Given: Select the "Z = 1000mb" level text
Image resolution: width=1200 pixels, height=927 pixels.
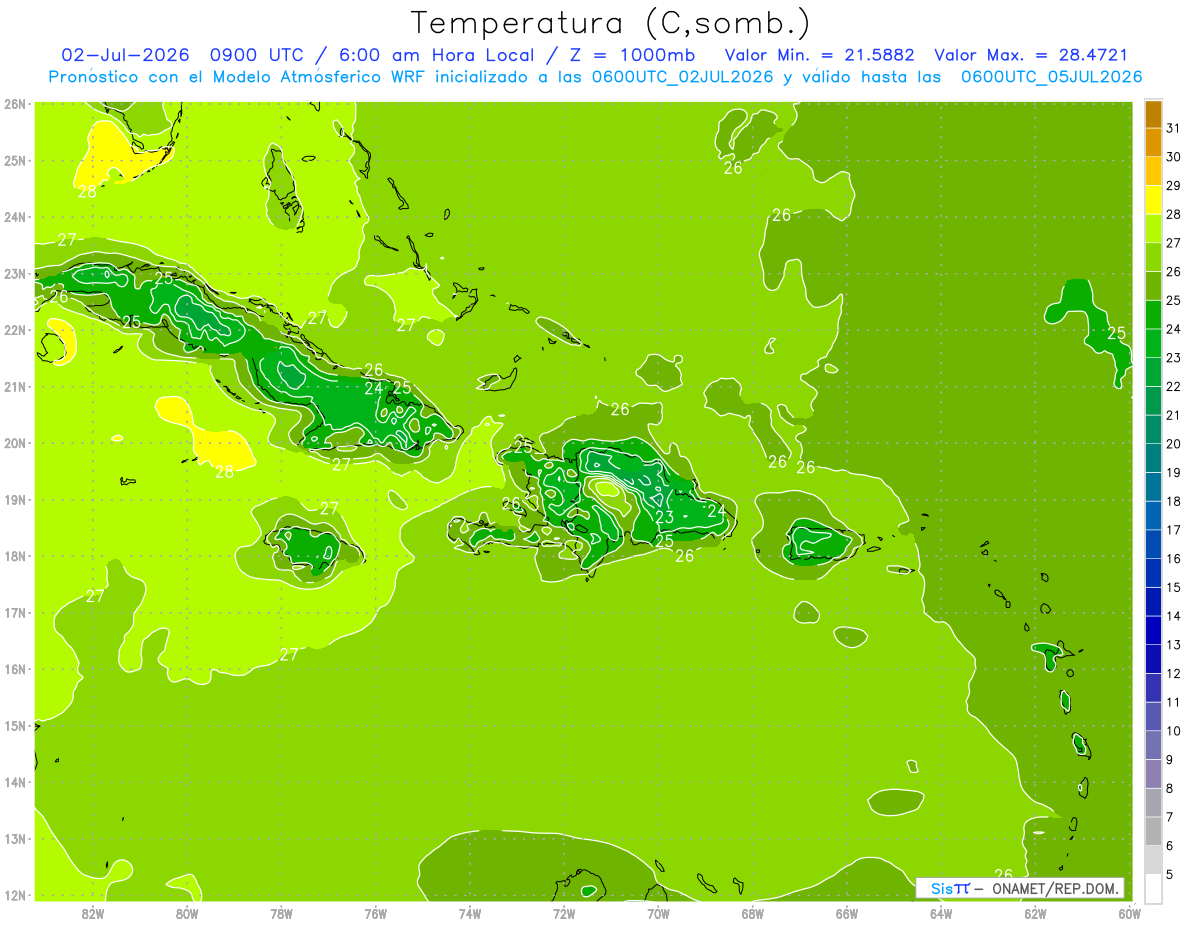Looking at the screenshot, I should [x=633, y=55].
